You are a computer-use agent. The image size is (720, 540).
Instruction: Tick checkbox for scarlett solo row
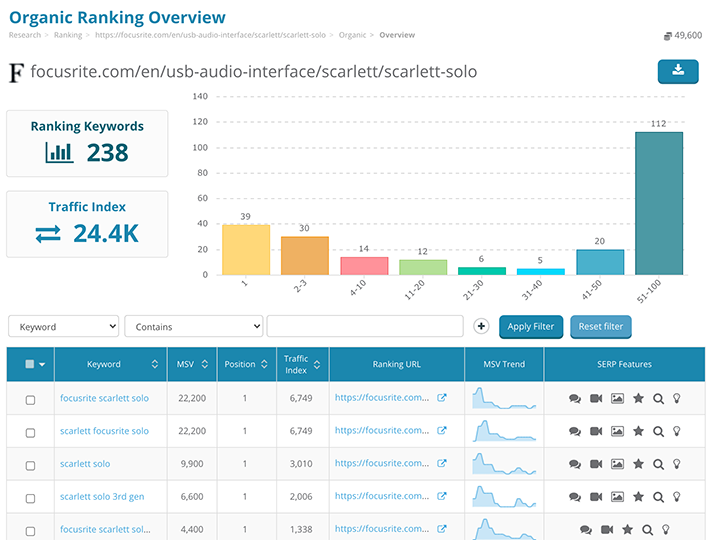(30, 465)
